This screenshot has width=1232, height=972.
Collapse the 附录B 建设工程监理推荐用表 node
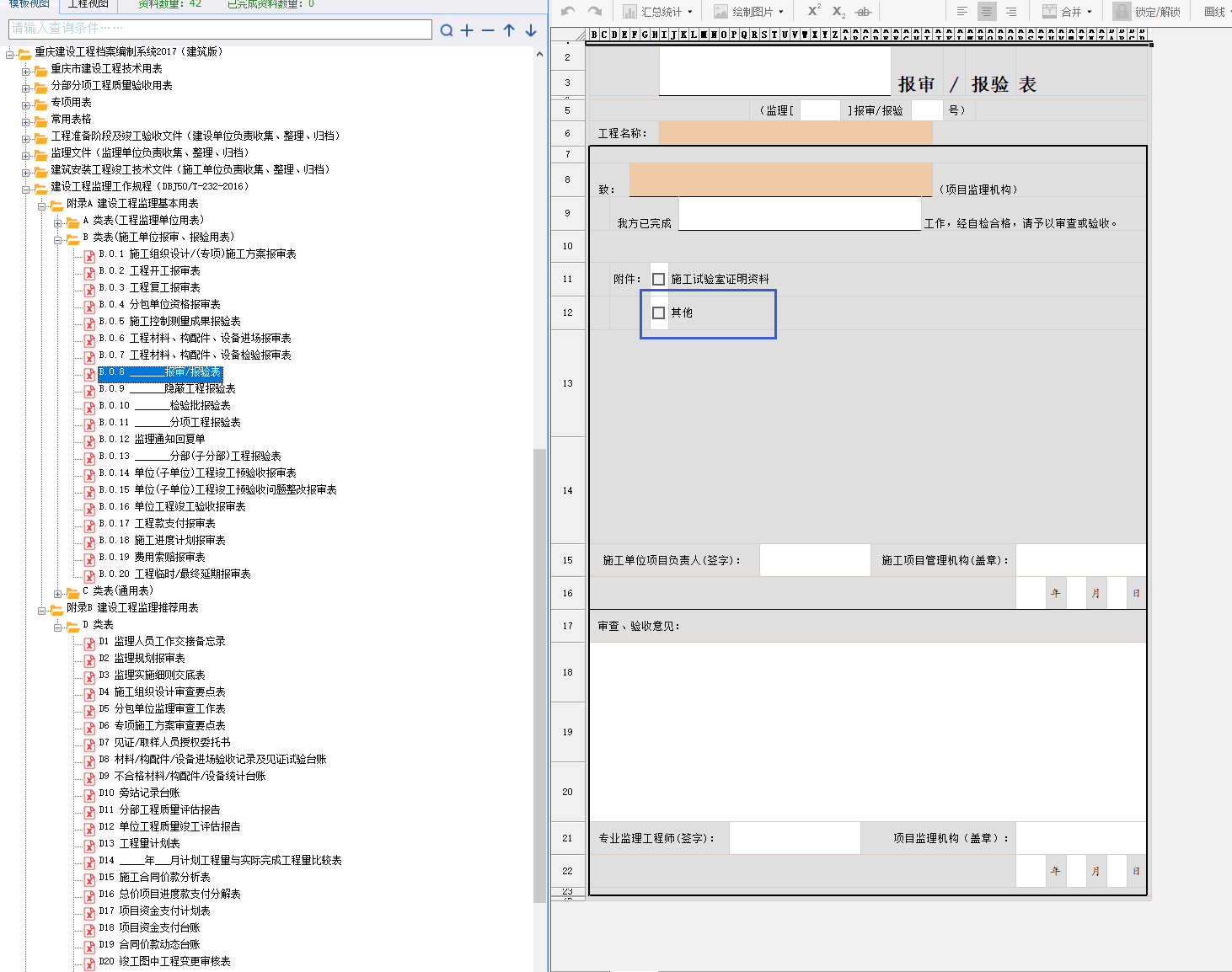coord(41,611)
